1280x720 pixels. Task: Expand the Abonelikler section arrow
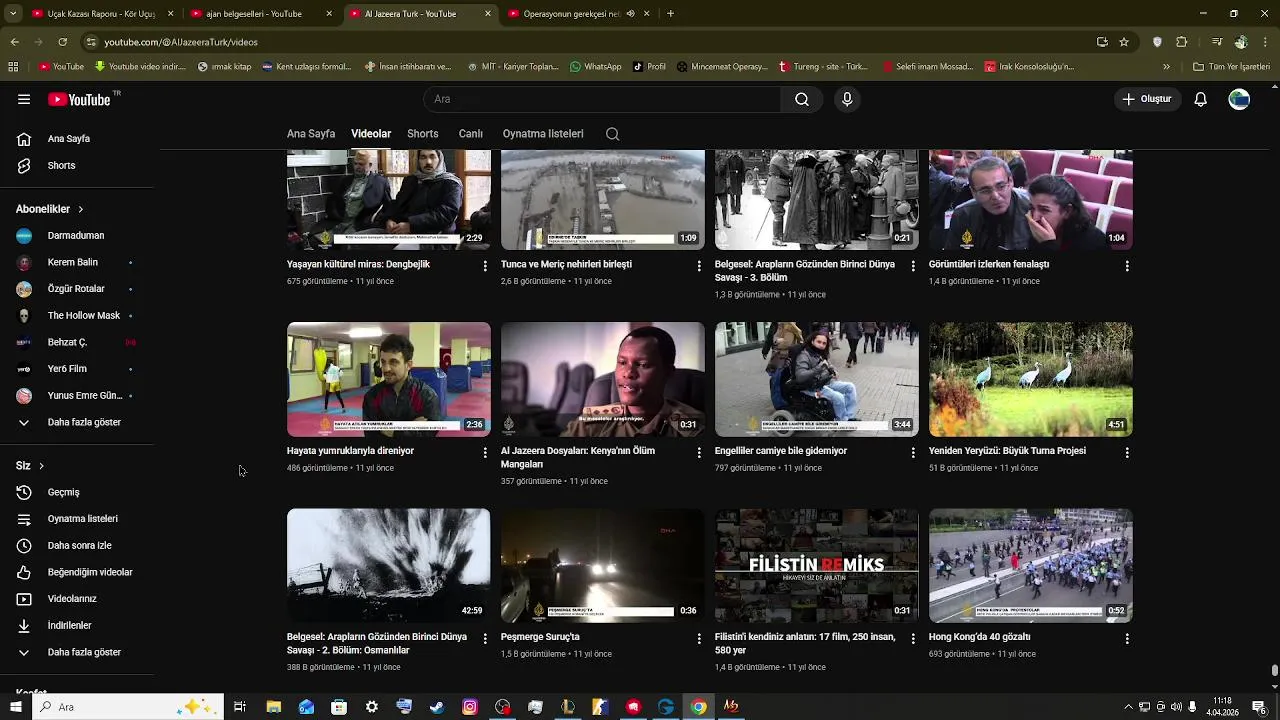pos(80,209)
